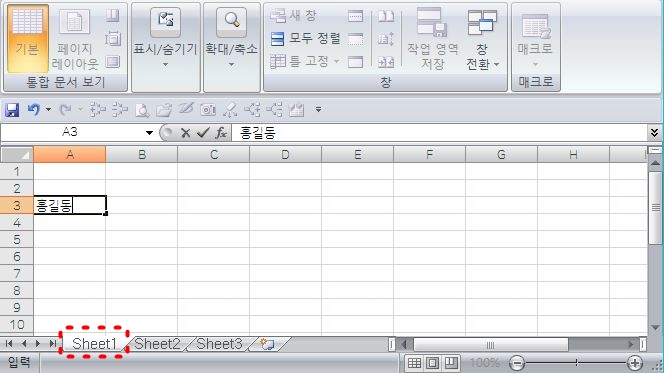The image size is (664, 373).
Task: Open Insert Function with the fx button
Action: [x=221, y=133]
